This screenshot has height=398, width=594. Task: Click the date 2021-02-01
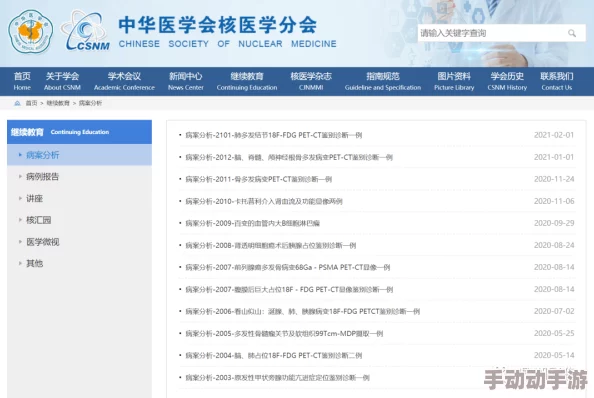pyautogui.click(x=554, y=135)
